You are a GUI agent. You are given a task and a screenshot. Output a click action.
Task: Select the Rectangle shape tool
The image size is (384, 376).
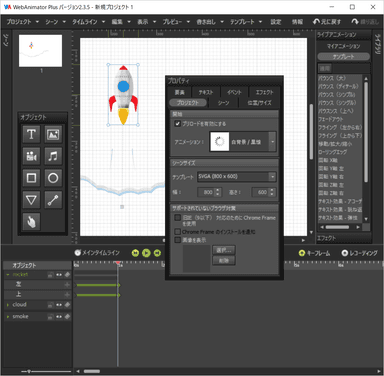(31, 178)
